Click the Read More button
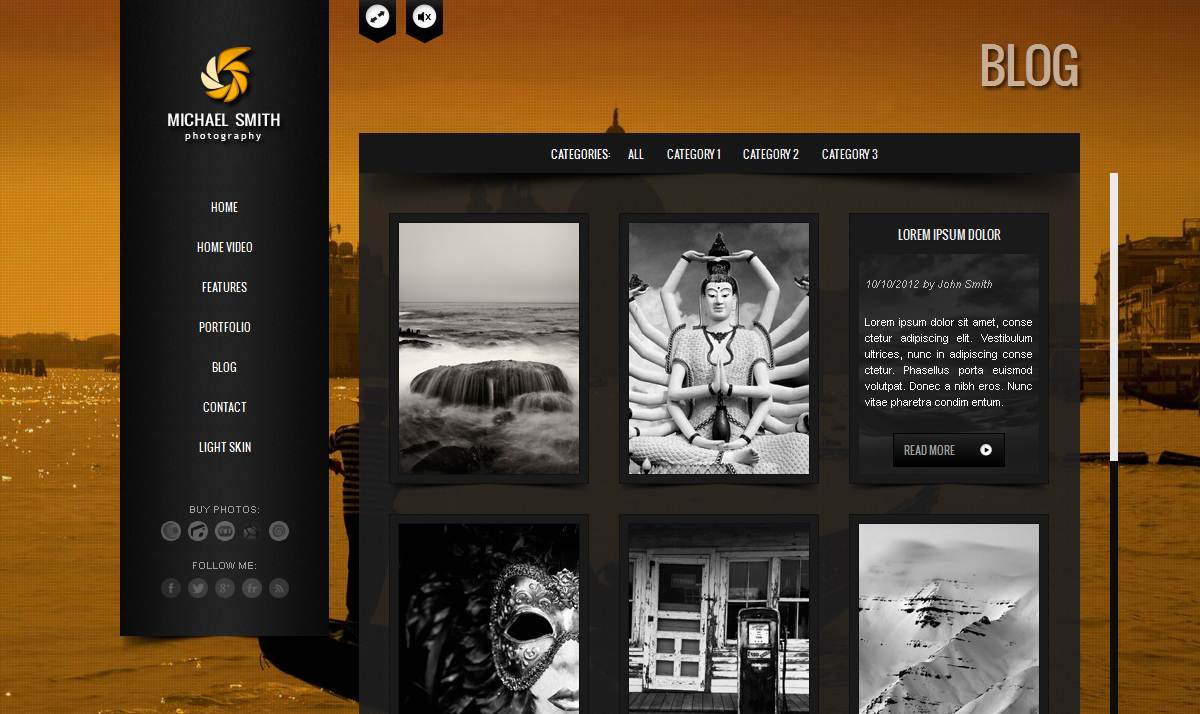Screen dimensions: 1200x714 click(948, 450)
